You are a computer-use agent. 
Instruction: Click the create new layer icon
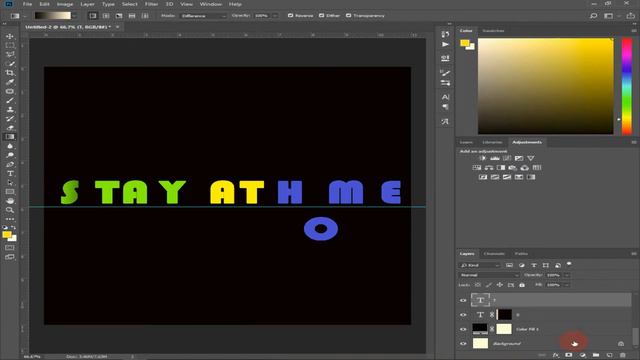(x=609, y=355)
